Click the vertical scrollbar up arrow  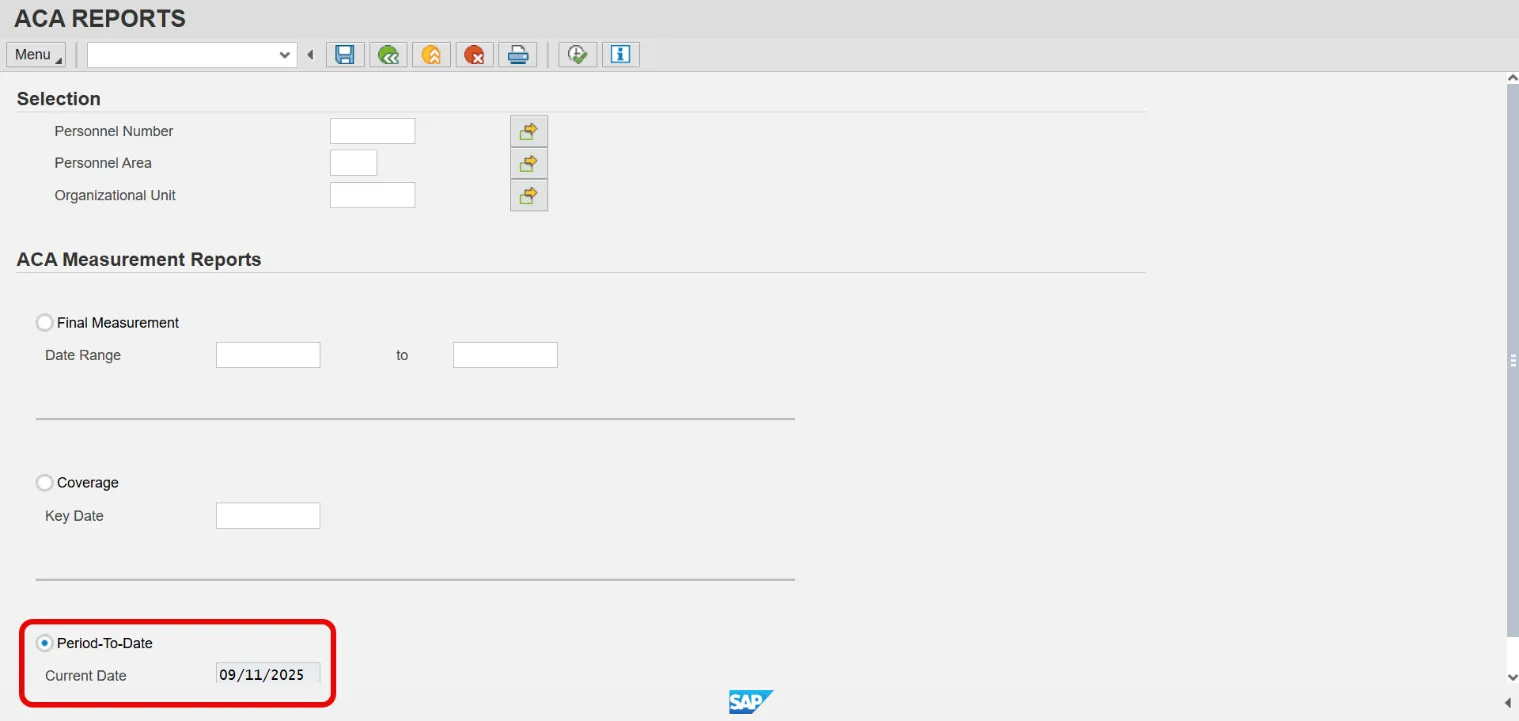pos(1511,78)
